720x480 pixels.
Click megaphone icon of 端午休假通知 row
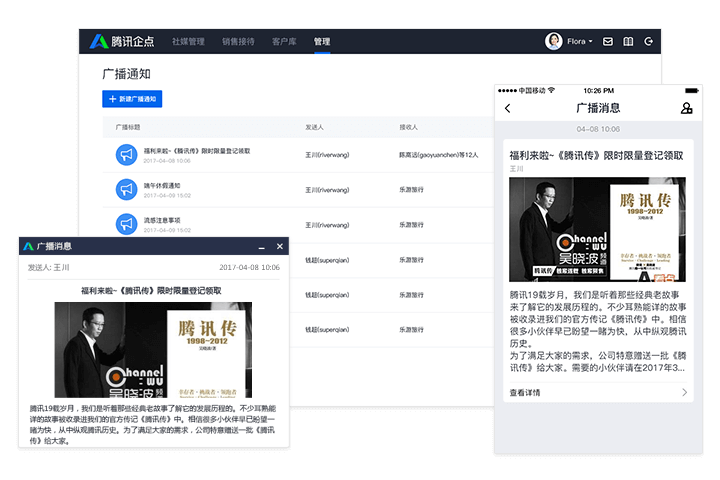click(x=126, y=189)
